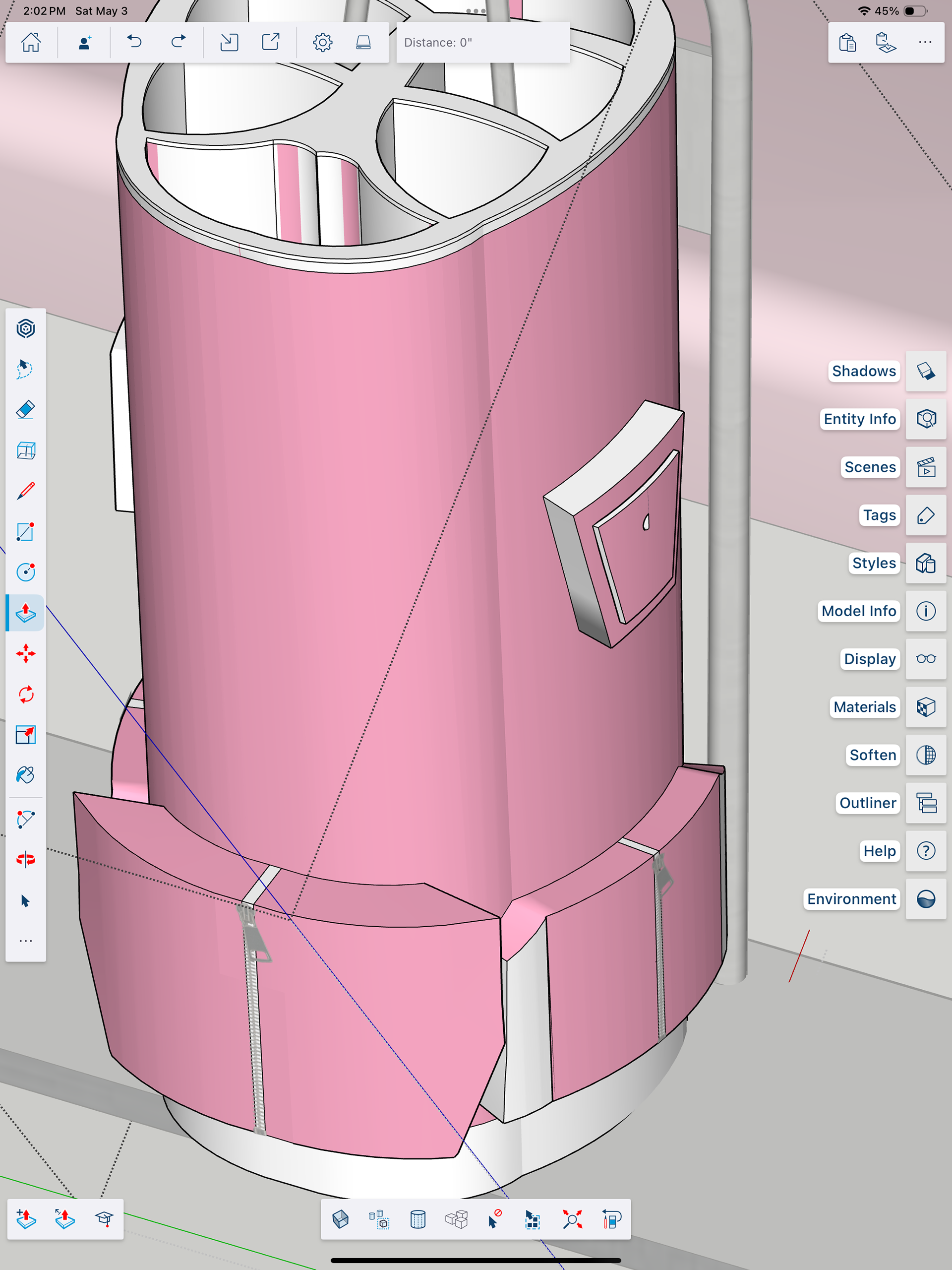Open the Tags panel
This screenshot has width=952, height=1270.
pyautogui.click(x=926, y=515)
